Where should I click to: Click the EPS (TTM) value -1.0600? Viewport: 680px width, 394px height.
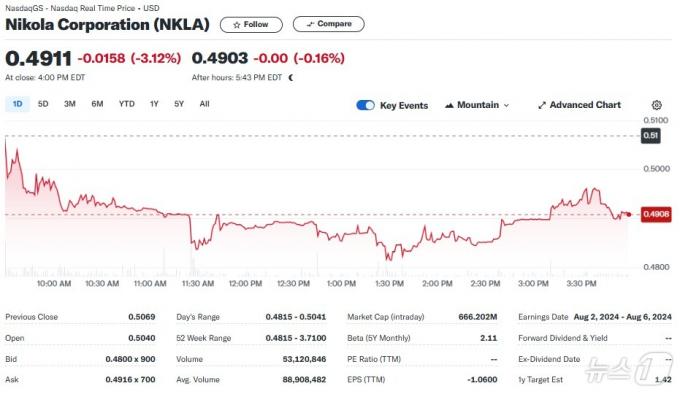(x=482, y=380)
